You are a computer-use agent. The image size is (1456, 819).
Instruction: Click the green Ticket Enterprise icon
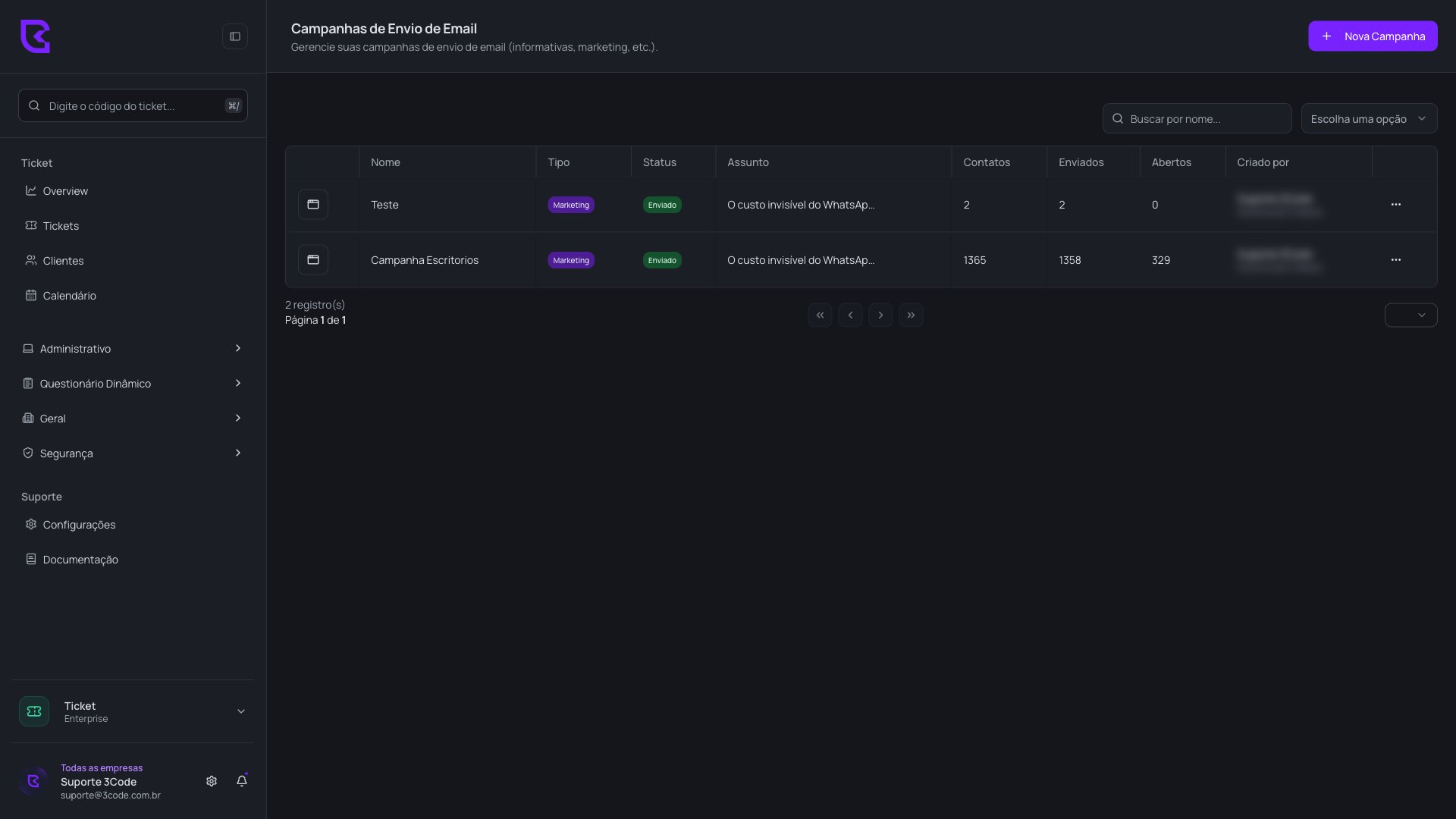point(34,711)
